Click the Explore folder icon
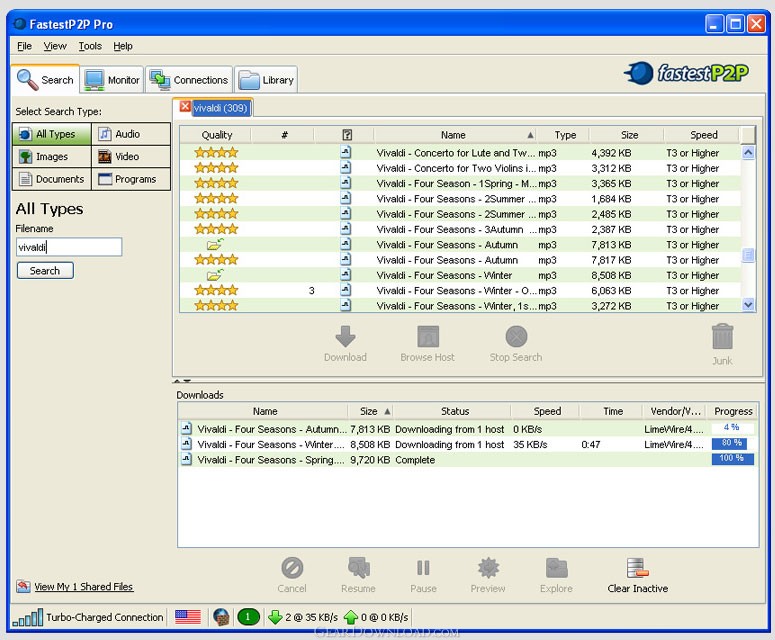The width and height of the screenshot is (775, 640). pos(557,568)
